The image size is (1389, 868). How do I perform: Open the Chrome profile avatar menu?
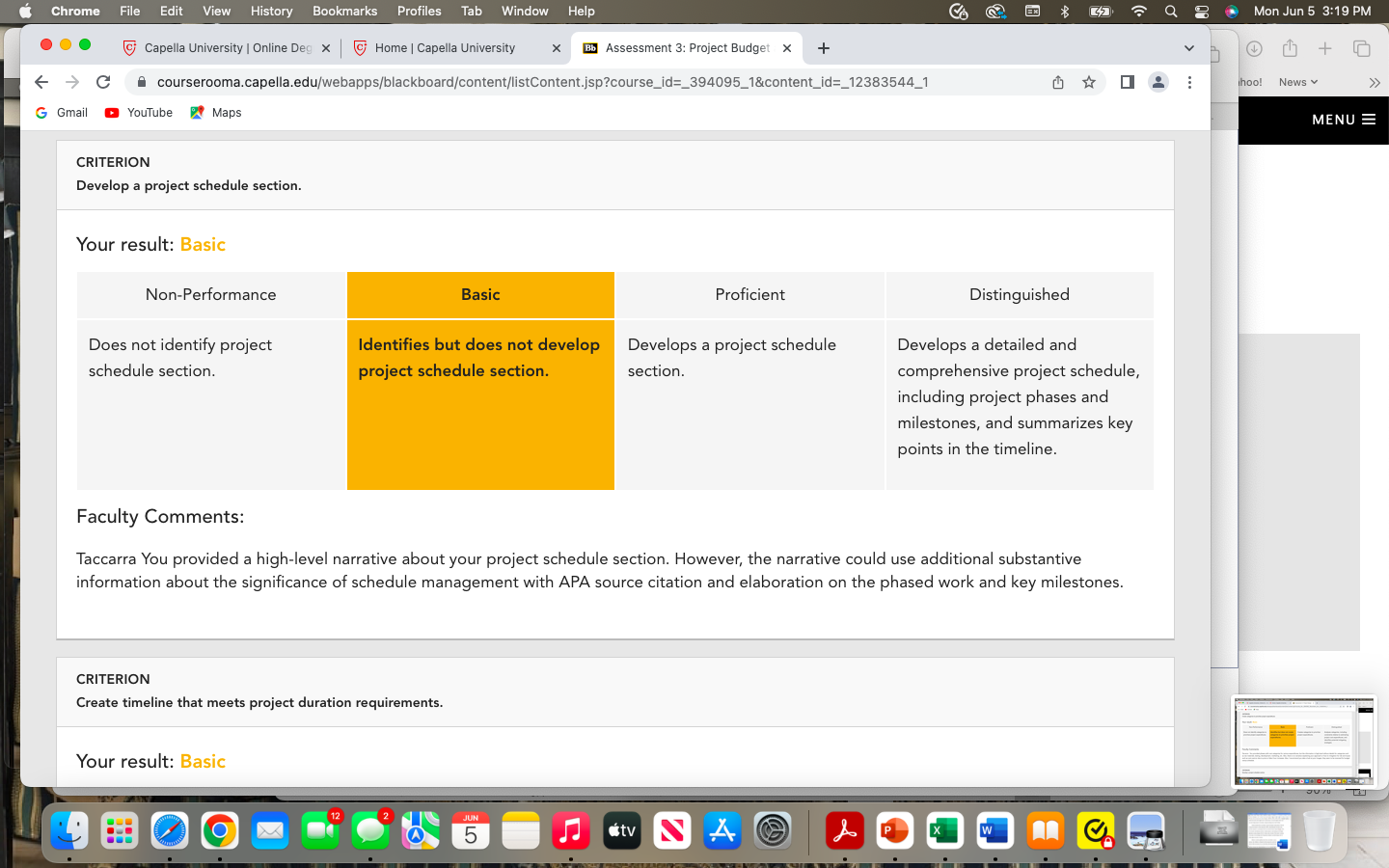click(x=1158, y=82)
